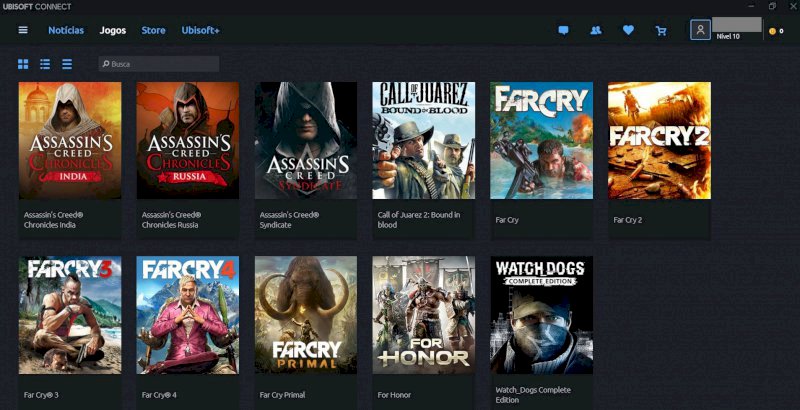Open Watch Dogs Complete Edition cover
800x410 pixels.
(541, 315)
